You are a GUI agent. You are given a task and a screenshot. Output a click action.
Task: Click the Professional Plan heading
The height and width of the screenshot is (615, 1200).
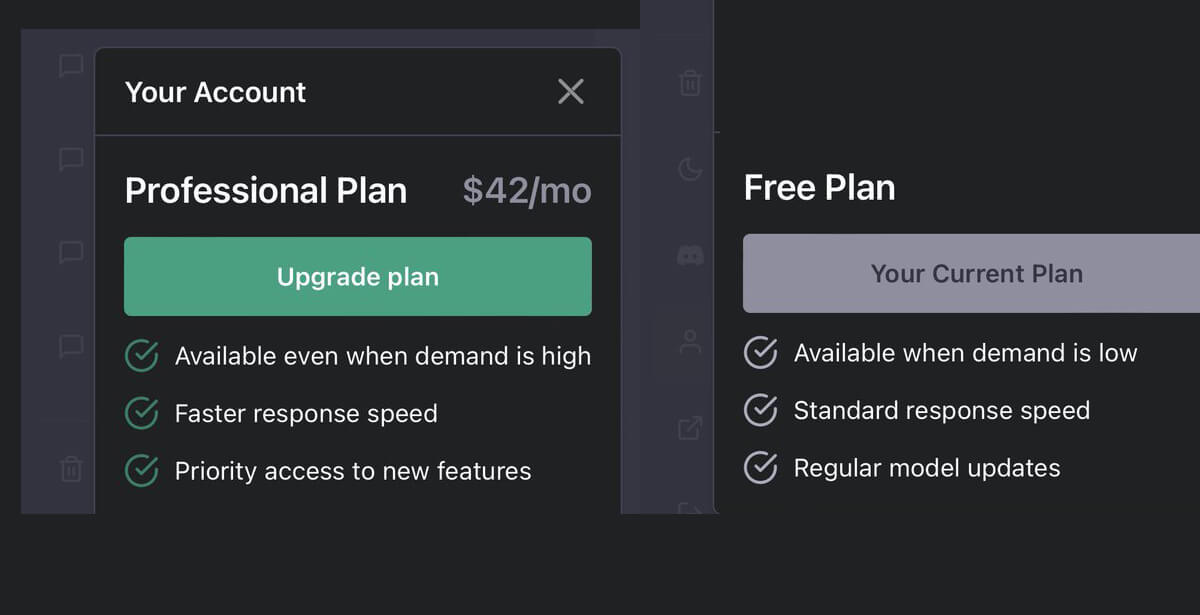point(266,190)
